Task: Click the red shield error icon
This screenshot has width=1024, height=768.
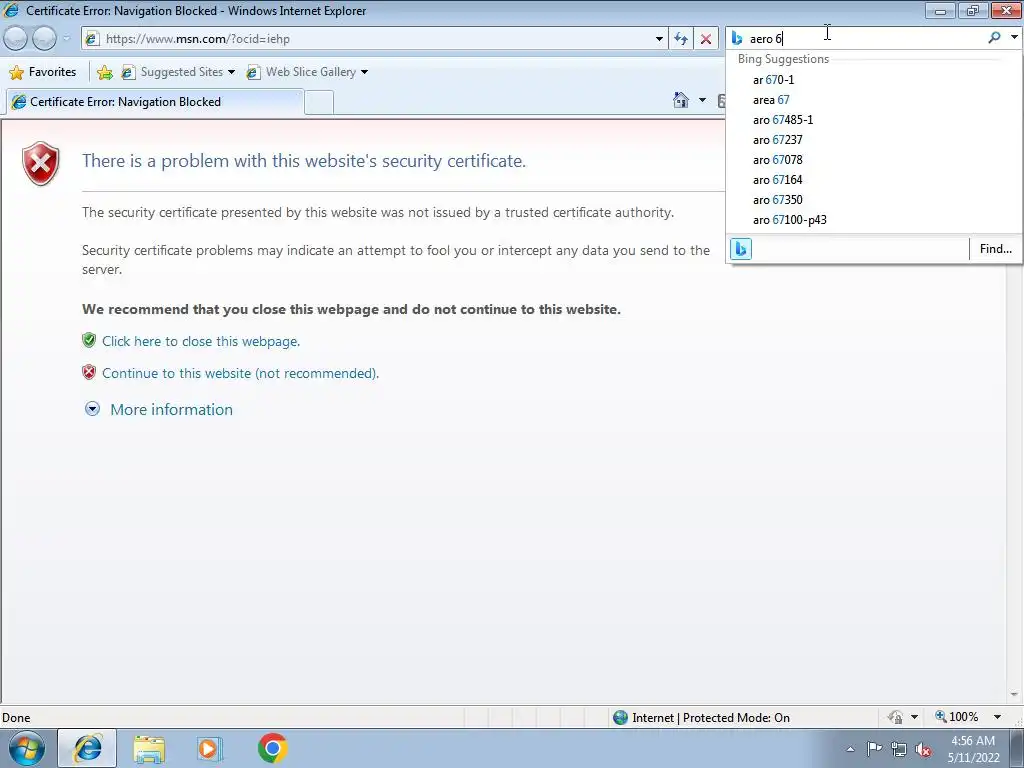Action: point(40,163)
